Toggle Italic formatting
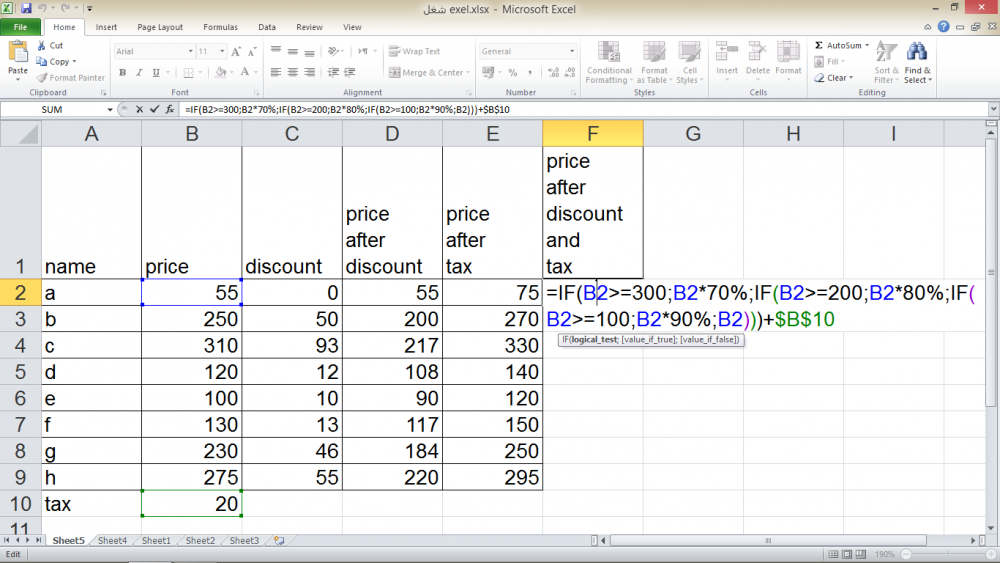This screenshot has height=563, width=1000. 139,73
